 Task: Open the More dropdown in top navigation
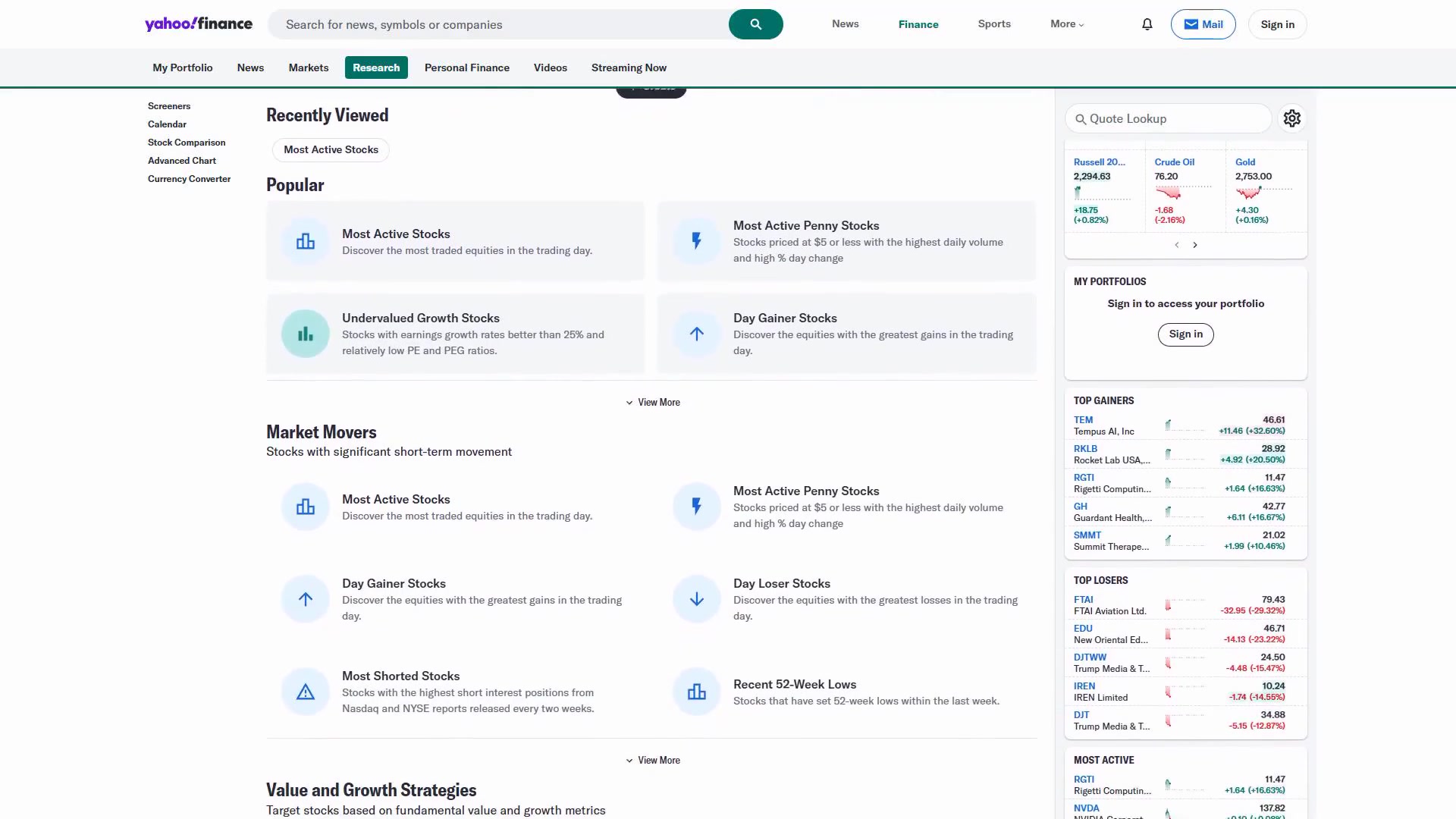coord(1067,24)
